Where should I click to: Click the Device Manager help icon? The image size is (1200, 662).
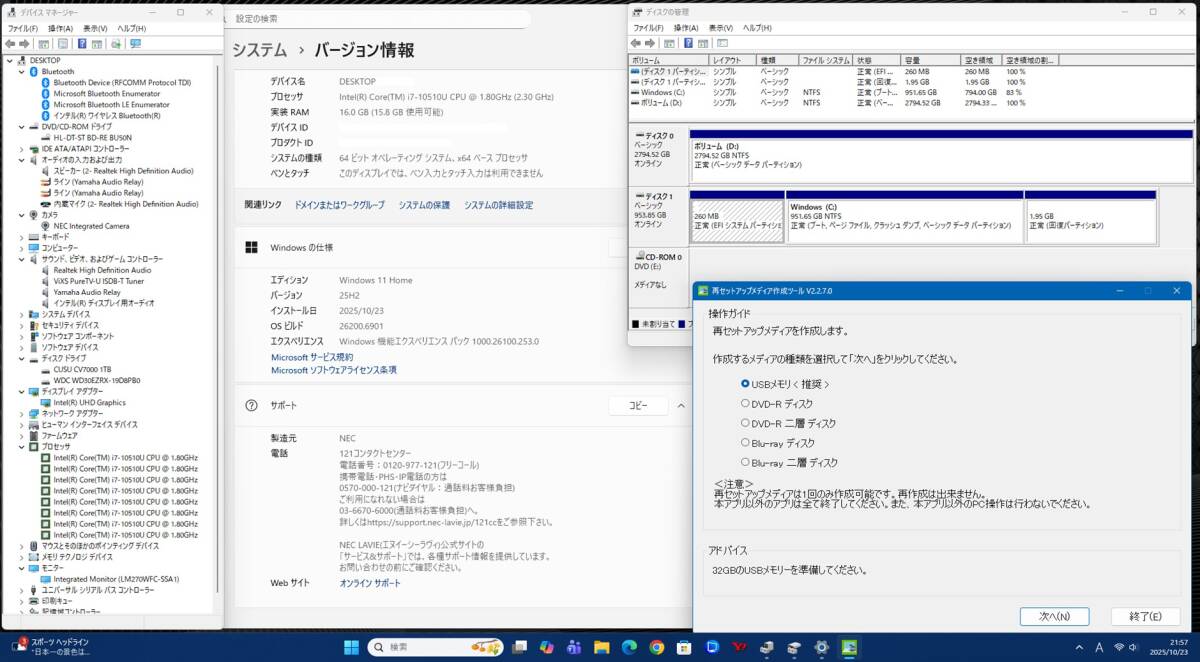pos(83,44)
